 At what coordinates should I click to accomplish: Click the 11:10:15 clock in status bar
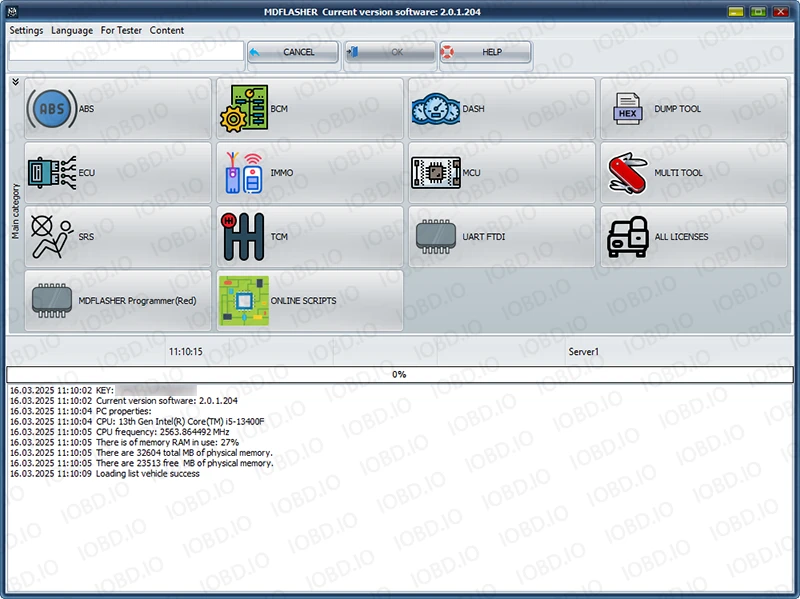click(x=186, y=352)
